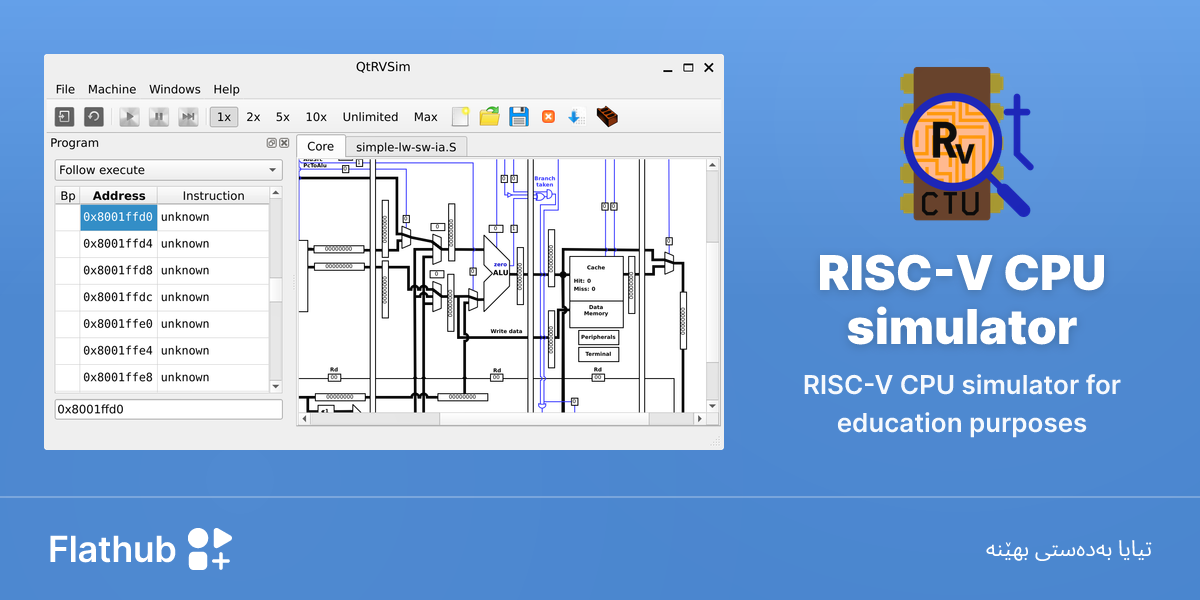Image resolution: width=1200 pixels, height=600 pixels.
Task: Click the QtRVSim app magnifier logo
Action: click(965, 146)
